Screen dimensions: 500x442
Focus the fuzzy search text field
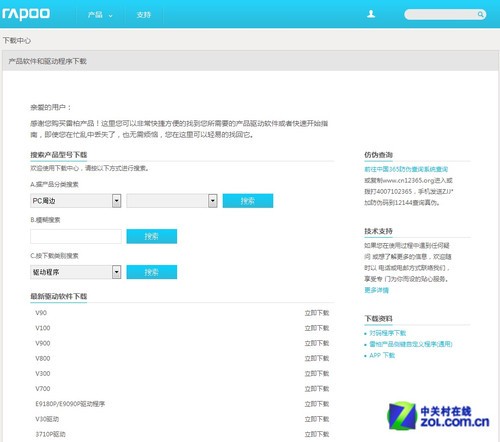point(76,236)
